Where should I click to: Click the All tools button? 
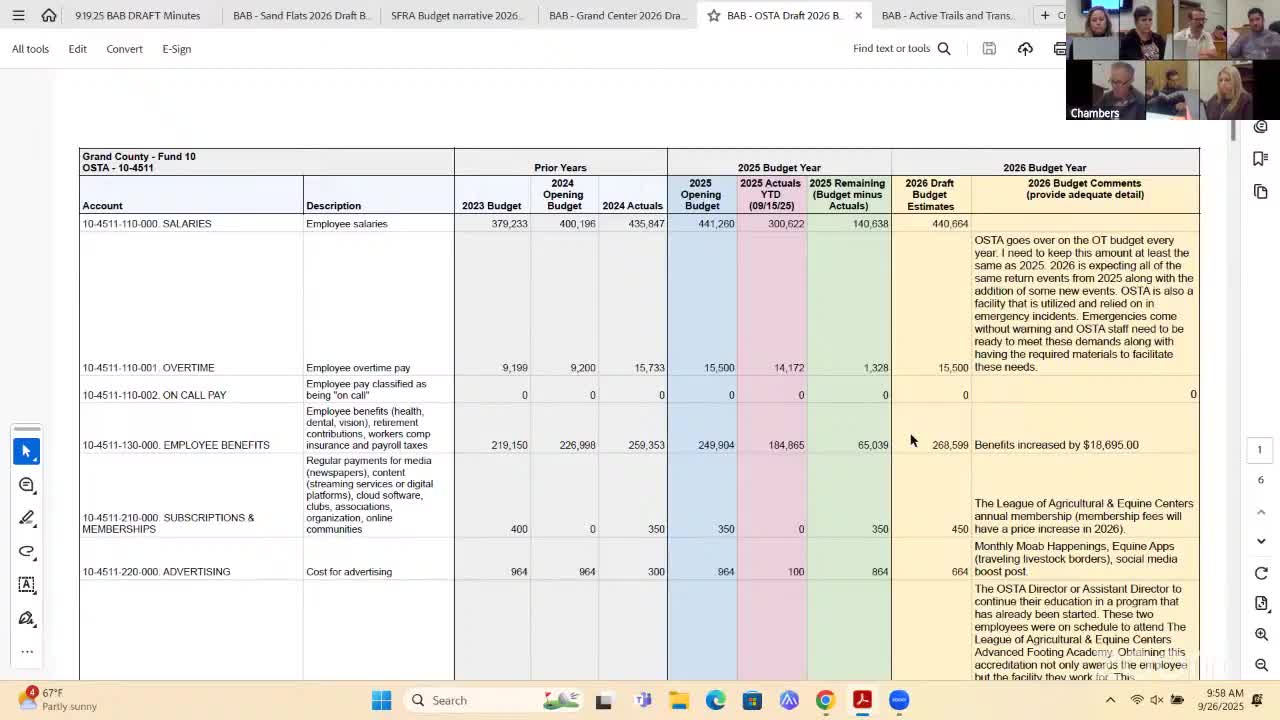coord(30,49)
